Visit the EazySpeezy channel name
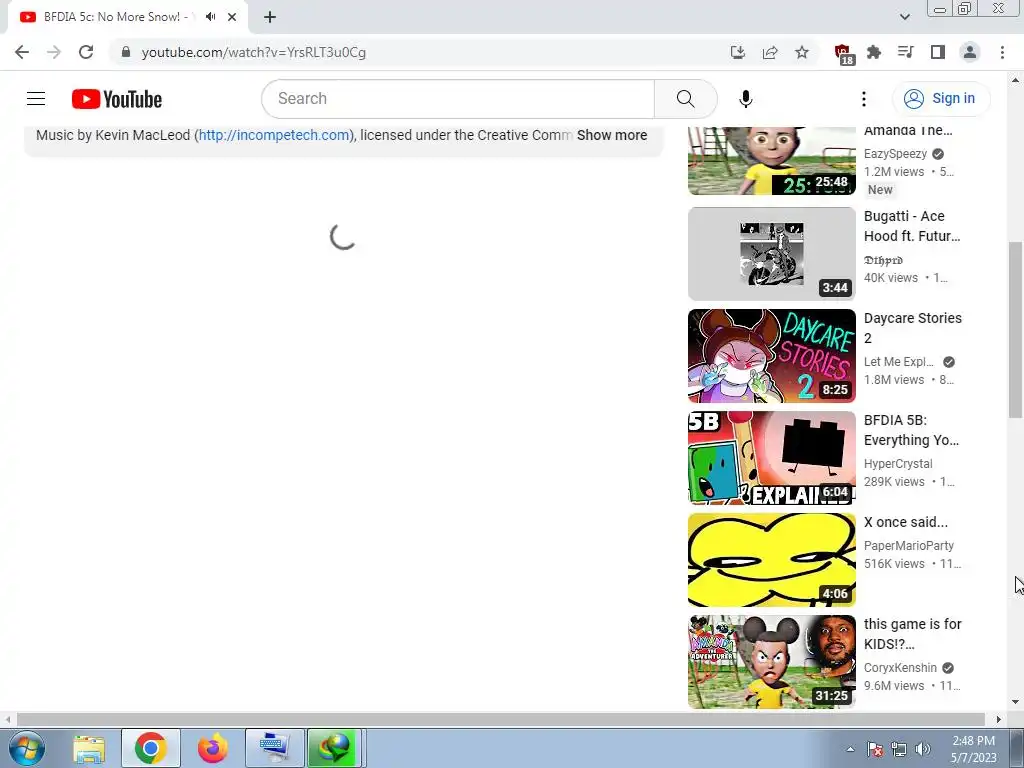The width and height of the screenshot is (1024, 768). [x=895, y=153]
